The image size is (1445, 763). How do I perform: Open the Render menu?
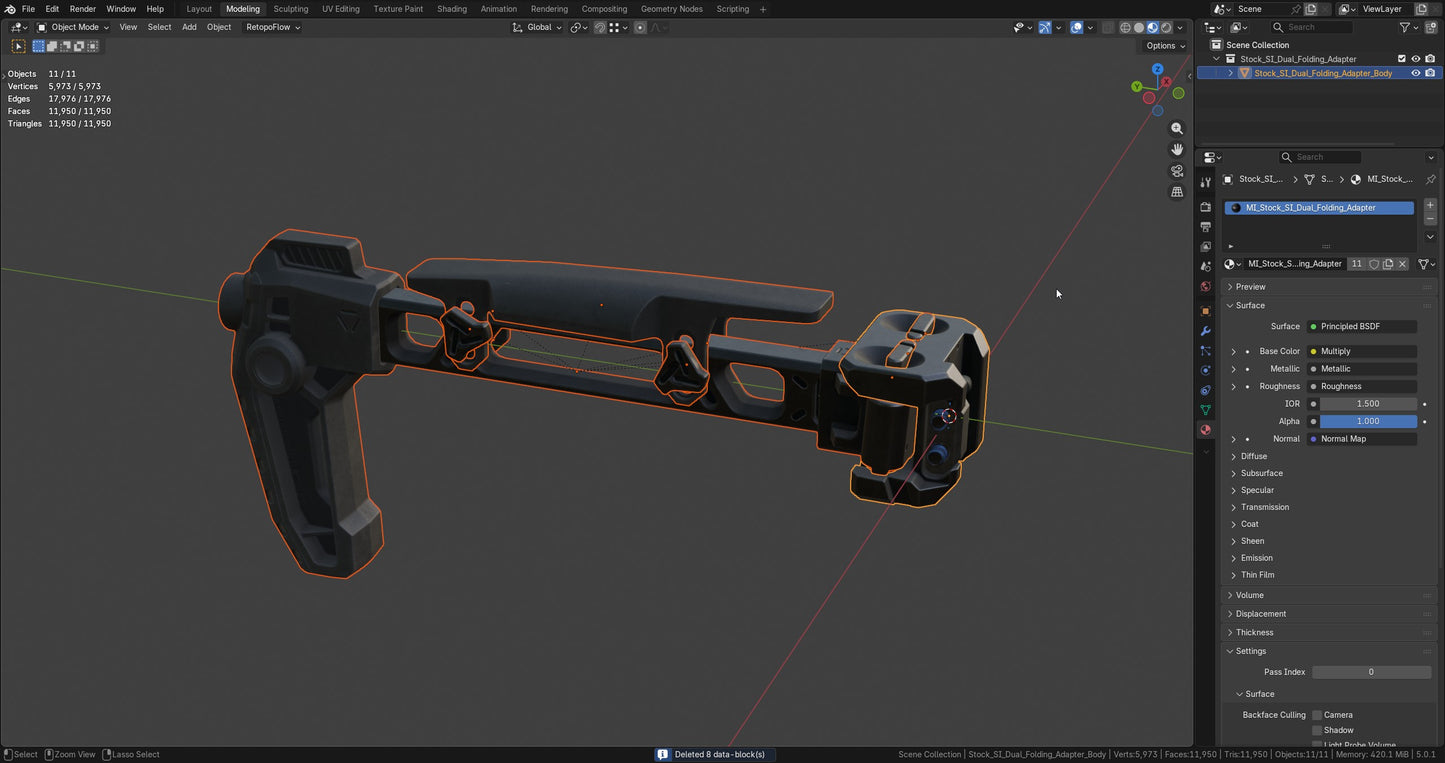pyautogui.click(x=83, y=9)
